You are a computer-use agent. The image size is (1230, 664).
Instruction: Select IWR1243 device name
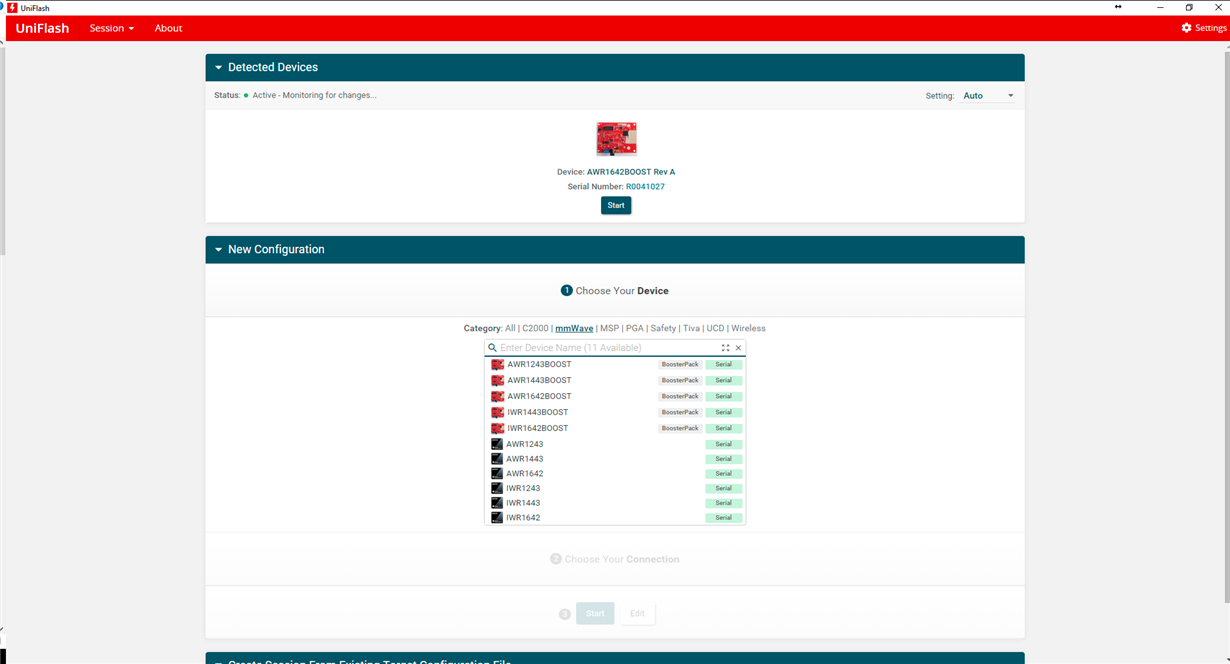[x=523, y=488]
